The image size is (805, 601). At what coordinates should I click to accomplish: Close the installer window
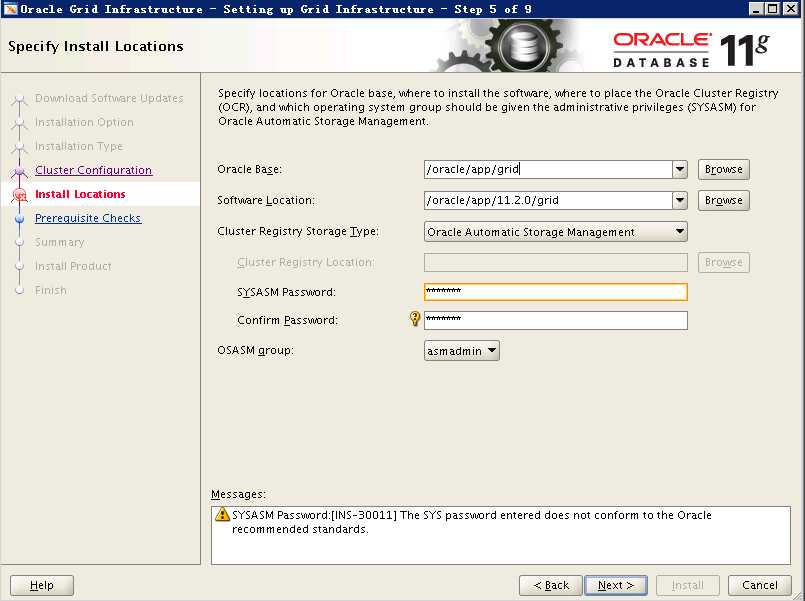(791, 9)
